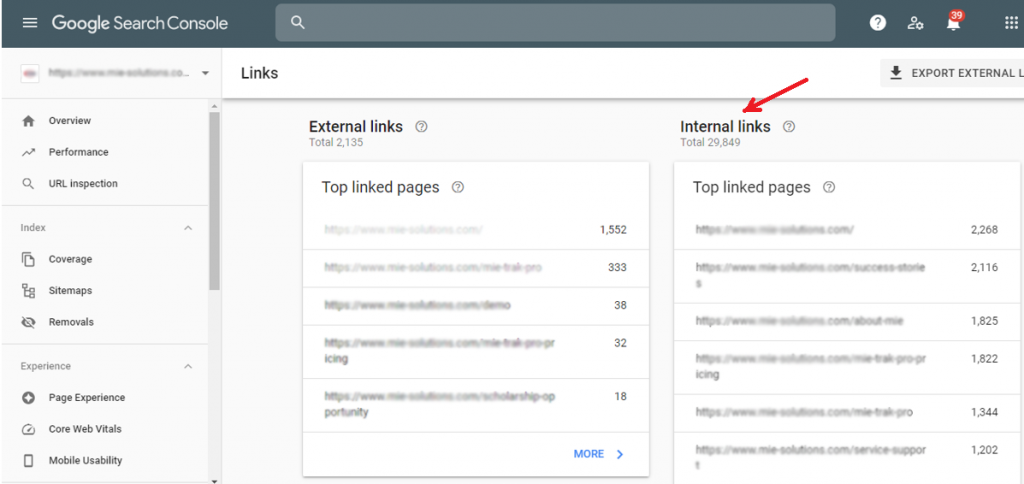Image resolution: width=1024 pixels, height=484 pixels.
Task: Collapse the Index section
Action: tap(188, 228)
